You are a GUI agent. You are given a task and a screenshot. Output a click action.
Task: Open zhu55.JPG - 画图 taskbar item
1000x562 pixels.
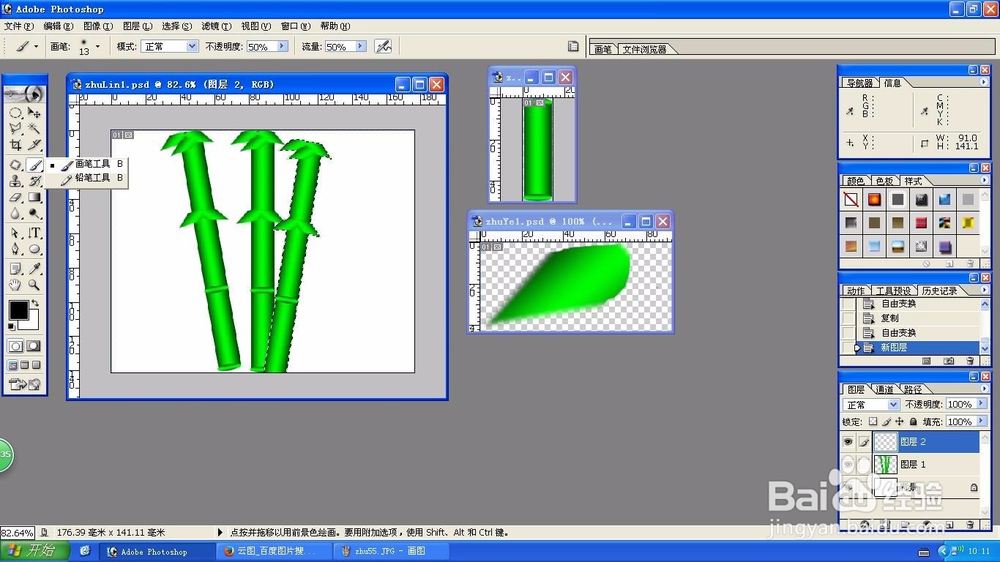[x=390, y=551]
